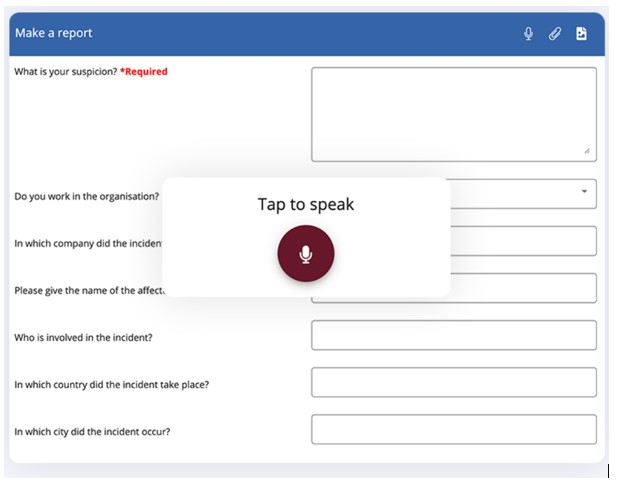Click the 'Make a report' header title
The image size is (622, 490).
(x=53, y=33)
